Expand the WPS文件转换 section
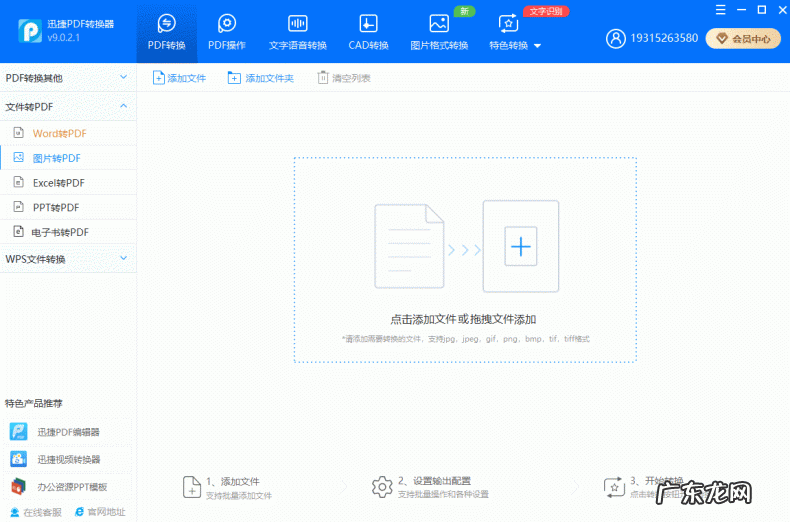The height and width of the screenshot is (522, 790). pos(68,259)
